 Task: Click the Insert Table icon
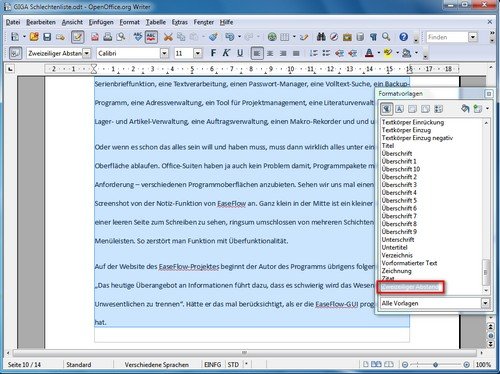click(285, 37)
